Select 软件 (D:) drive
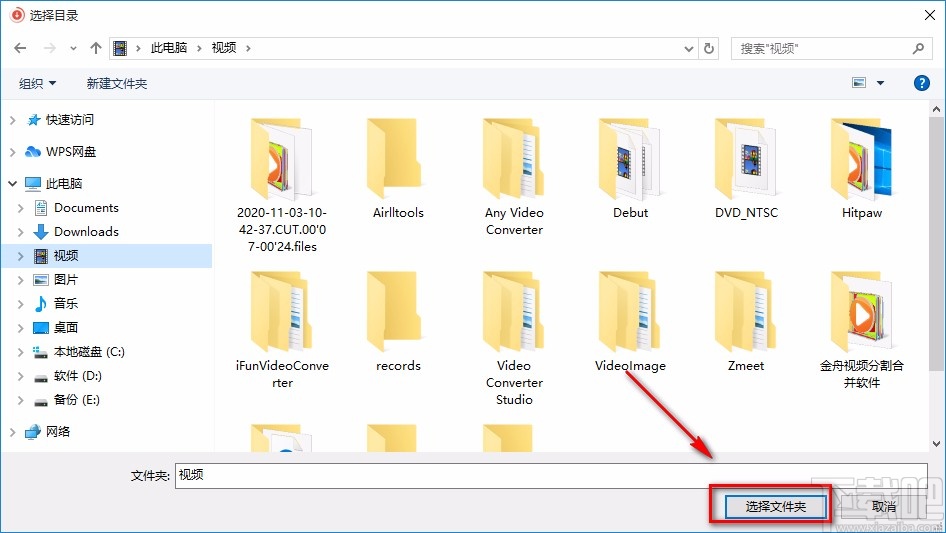 click(77, 376)
